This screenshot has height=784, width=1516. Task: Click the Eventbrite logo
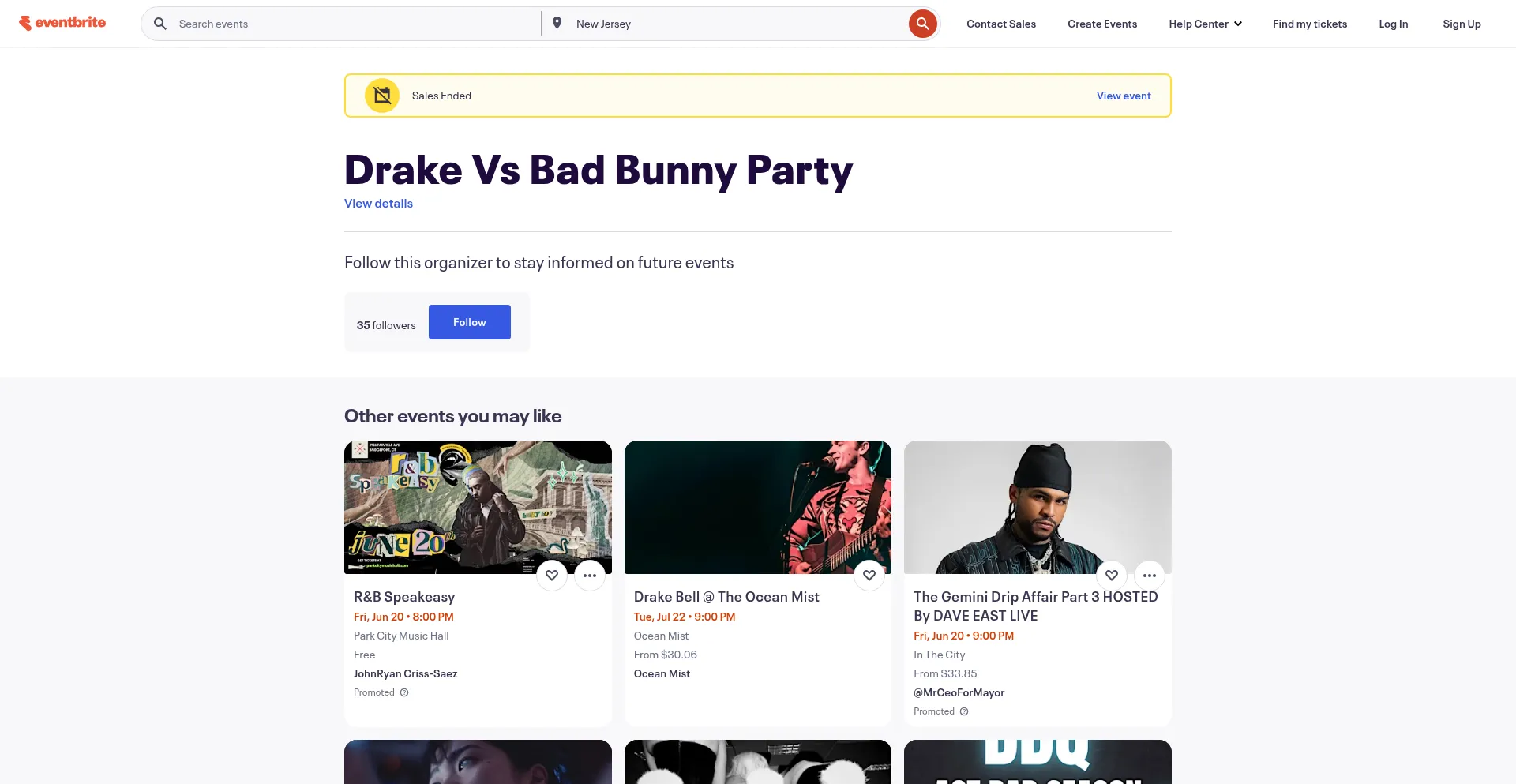(62, 23)
